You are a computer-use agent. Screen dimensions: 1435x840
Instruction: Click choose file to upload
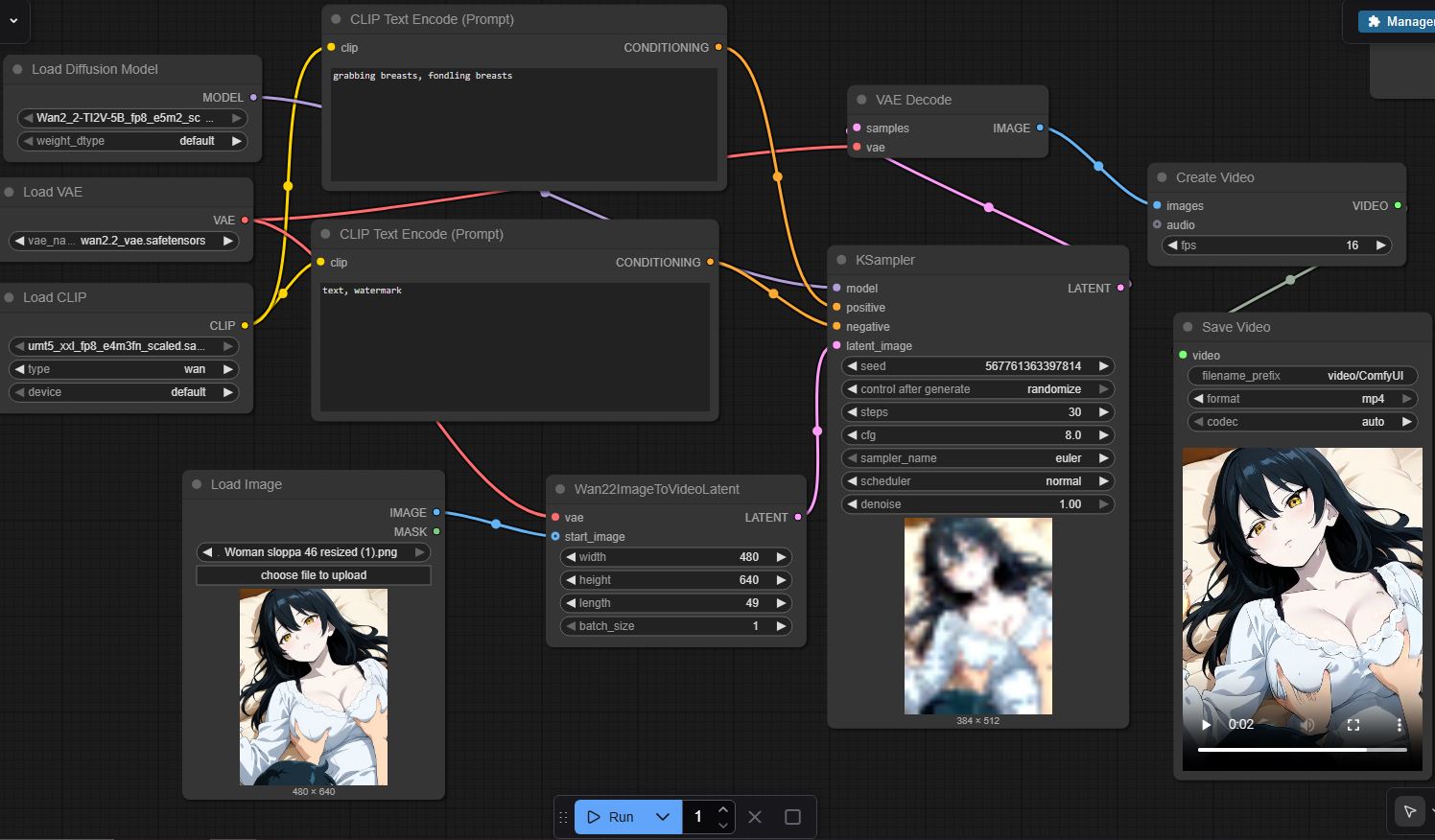[314, 575]
